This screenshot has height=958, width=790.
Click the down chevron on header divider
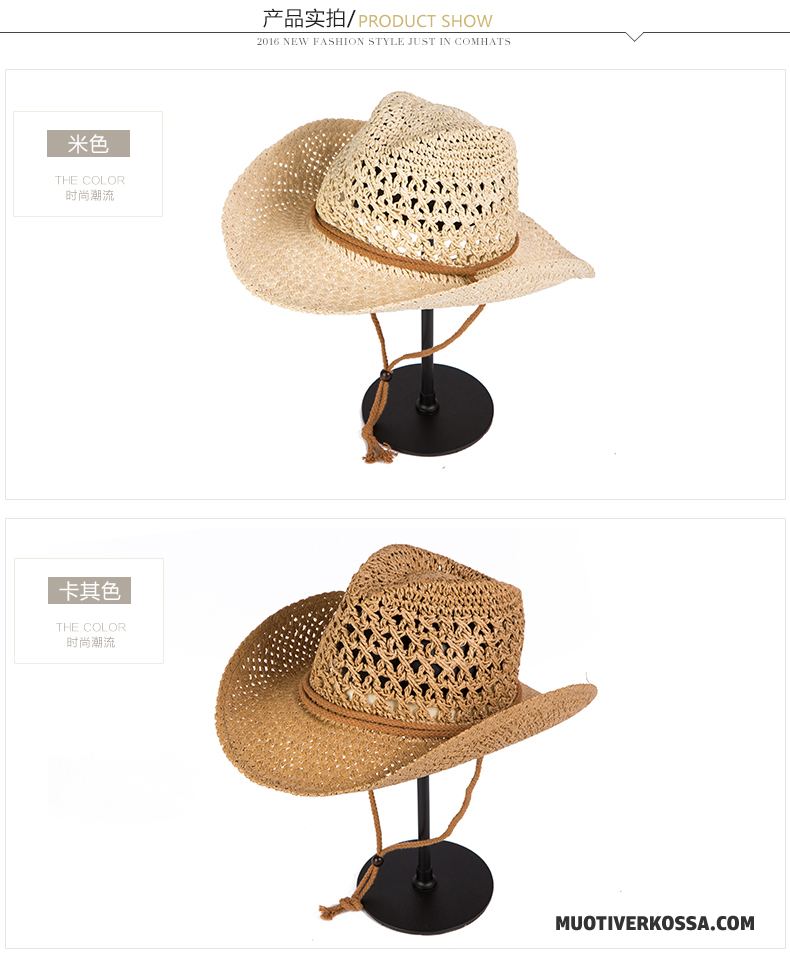coord(635,37)
